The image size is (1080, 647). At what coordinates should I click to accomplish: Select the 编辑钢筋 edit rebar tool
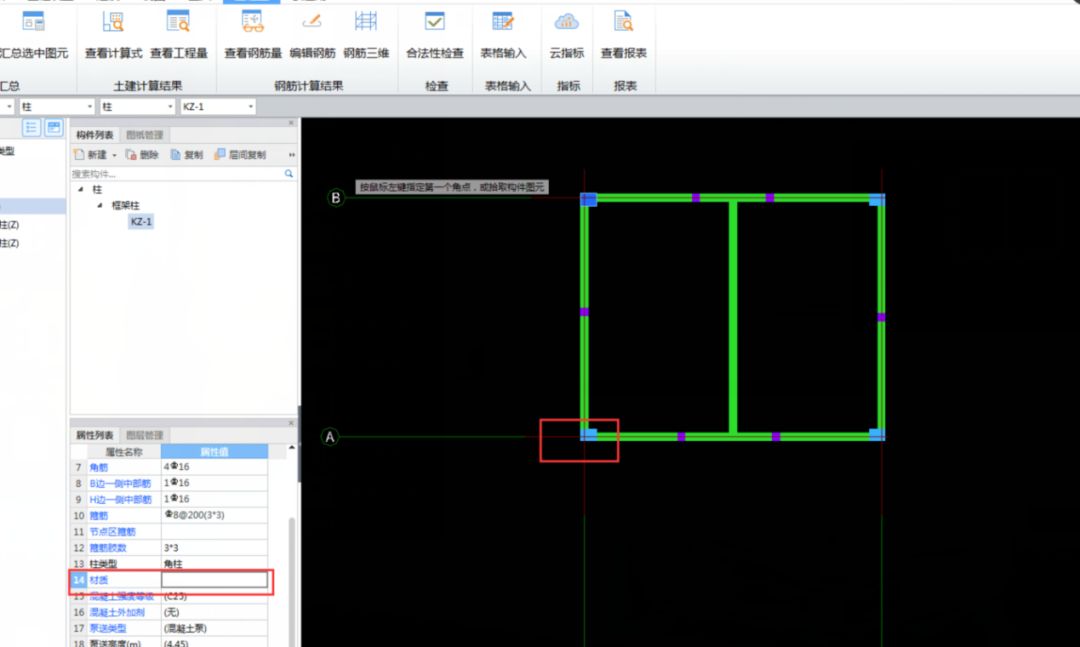312,32
